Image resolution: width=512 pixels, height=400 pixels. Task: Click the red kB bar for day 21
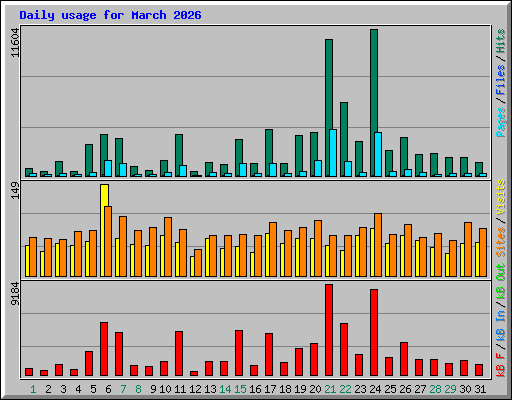329,330
